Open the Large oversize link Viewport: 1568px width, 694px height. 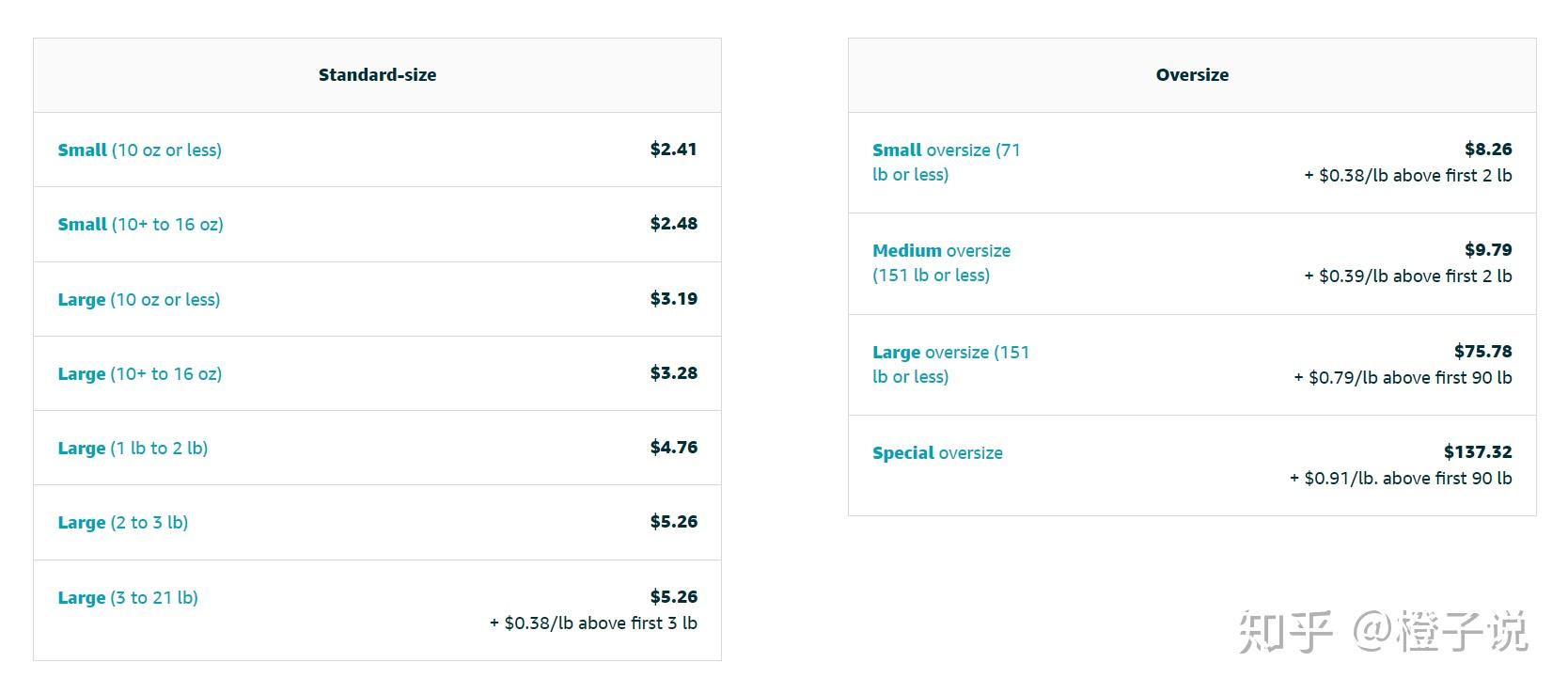[951, 364]
